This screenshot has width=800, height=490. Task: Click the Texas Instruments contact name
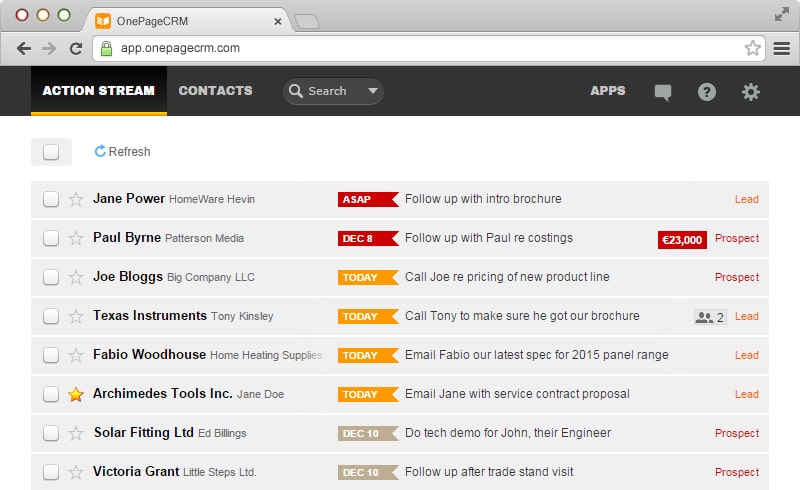[x=149, y=315]
